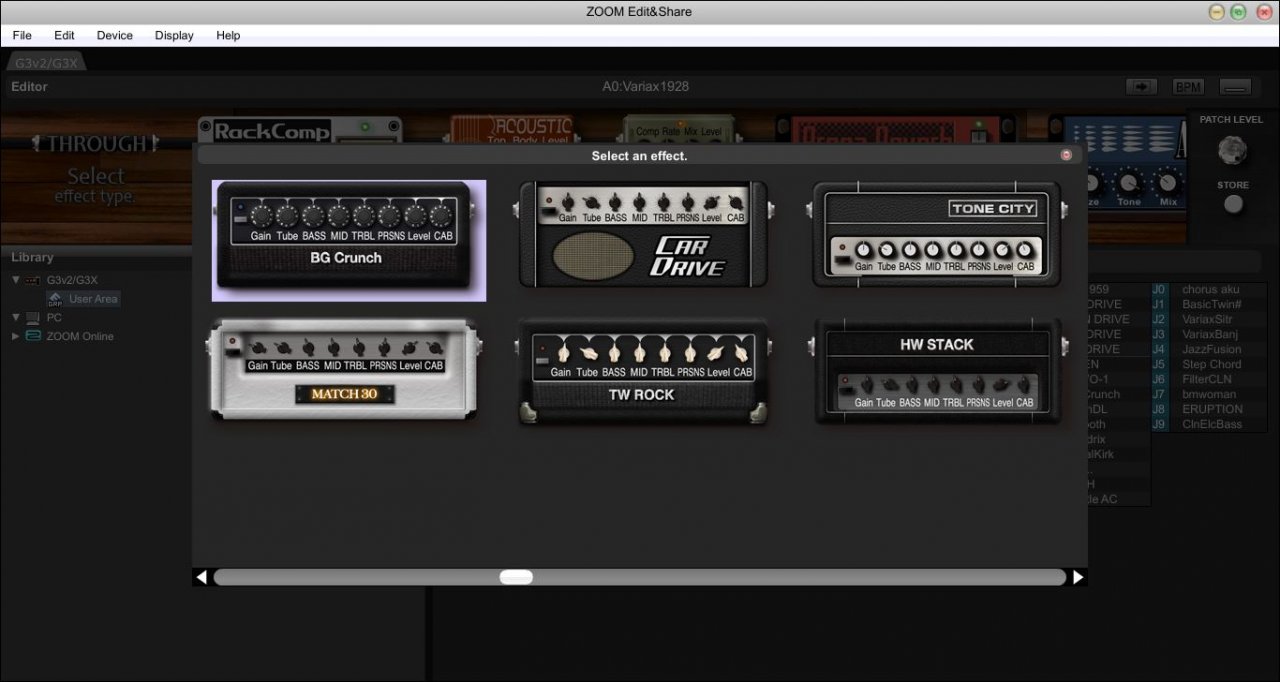Click the PATCH LEVEL knob
This screenshot has height=682, width=1280.
[1232, 150]
